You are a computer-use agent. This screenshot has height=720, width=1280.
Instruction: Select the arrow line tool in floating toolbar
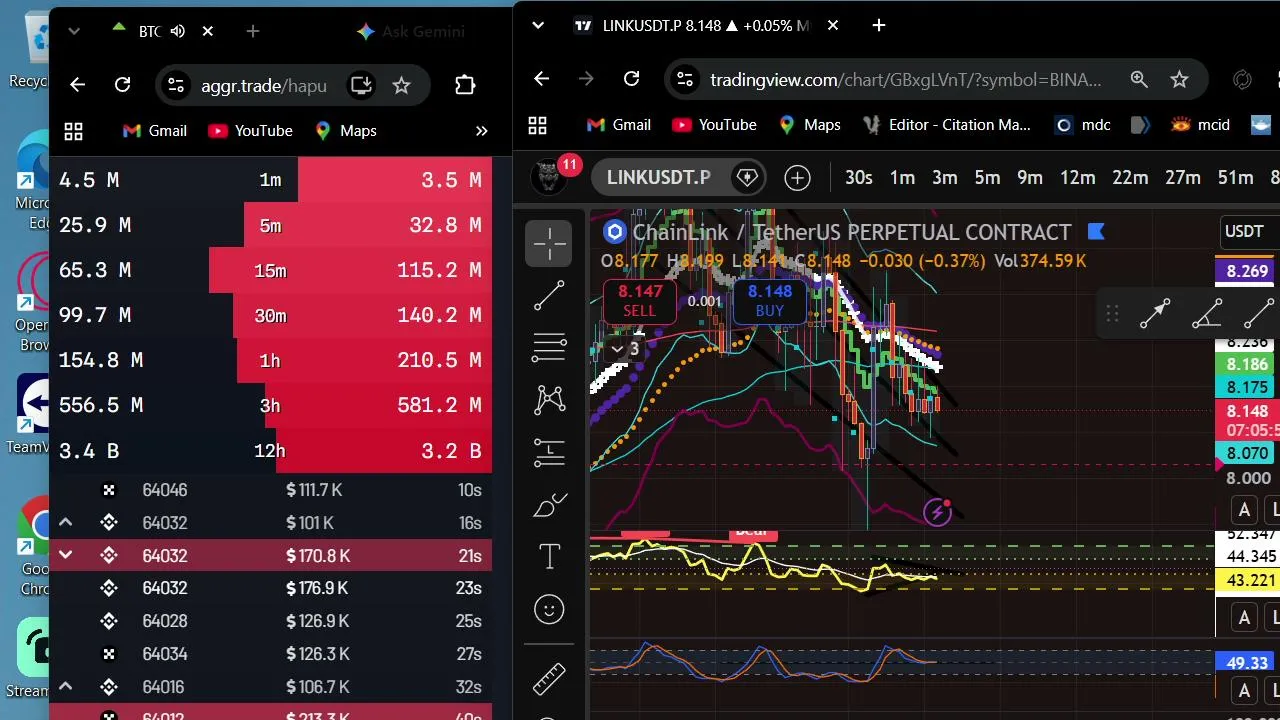[1154, 315]
